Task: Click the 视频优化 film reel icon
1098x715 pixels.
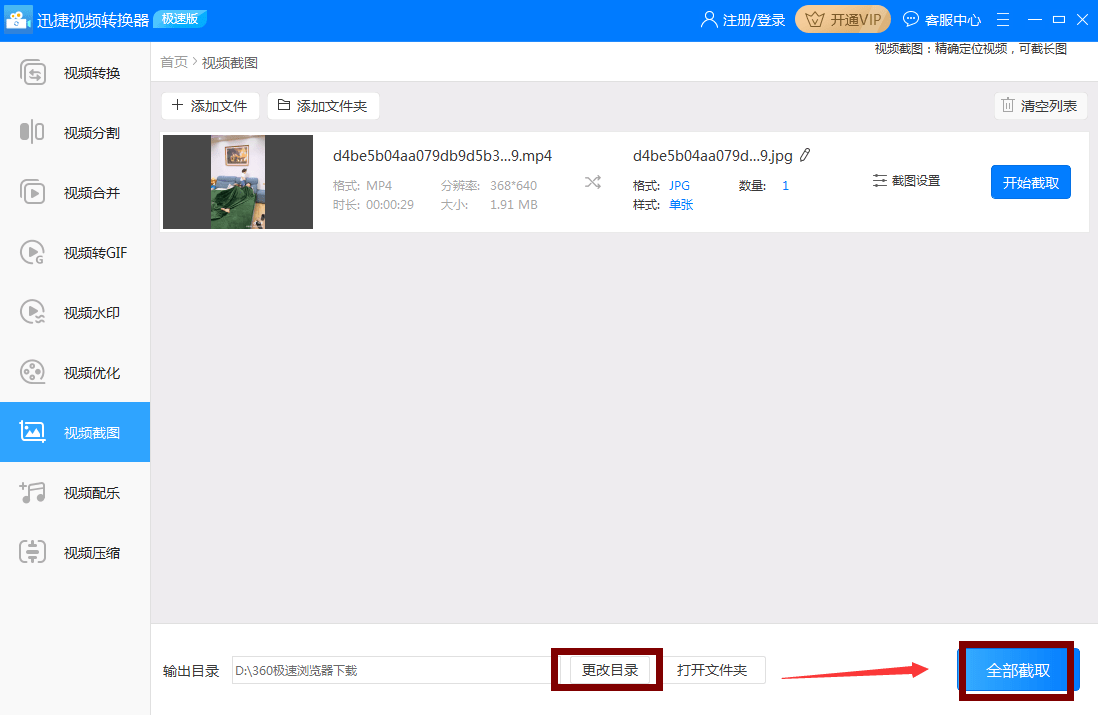Action: coord(32,373)
